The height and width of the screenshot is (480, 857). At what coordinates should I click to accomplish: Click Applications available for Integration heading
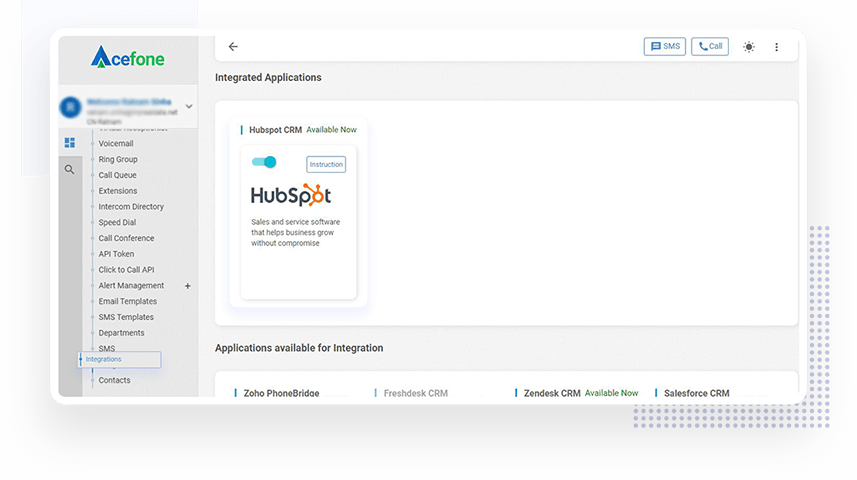299,348
